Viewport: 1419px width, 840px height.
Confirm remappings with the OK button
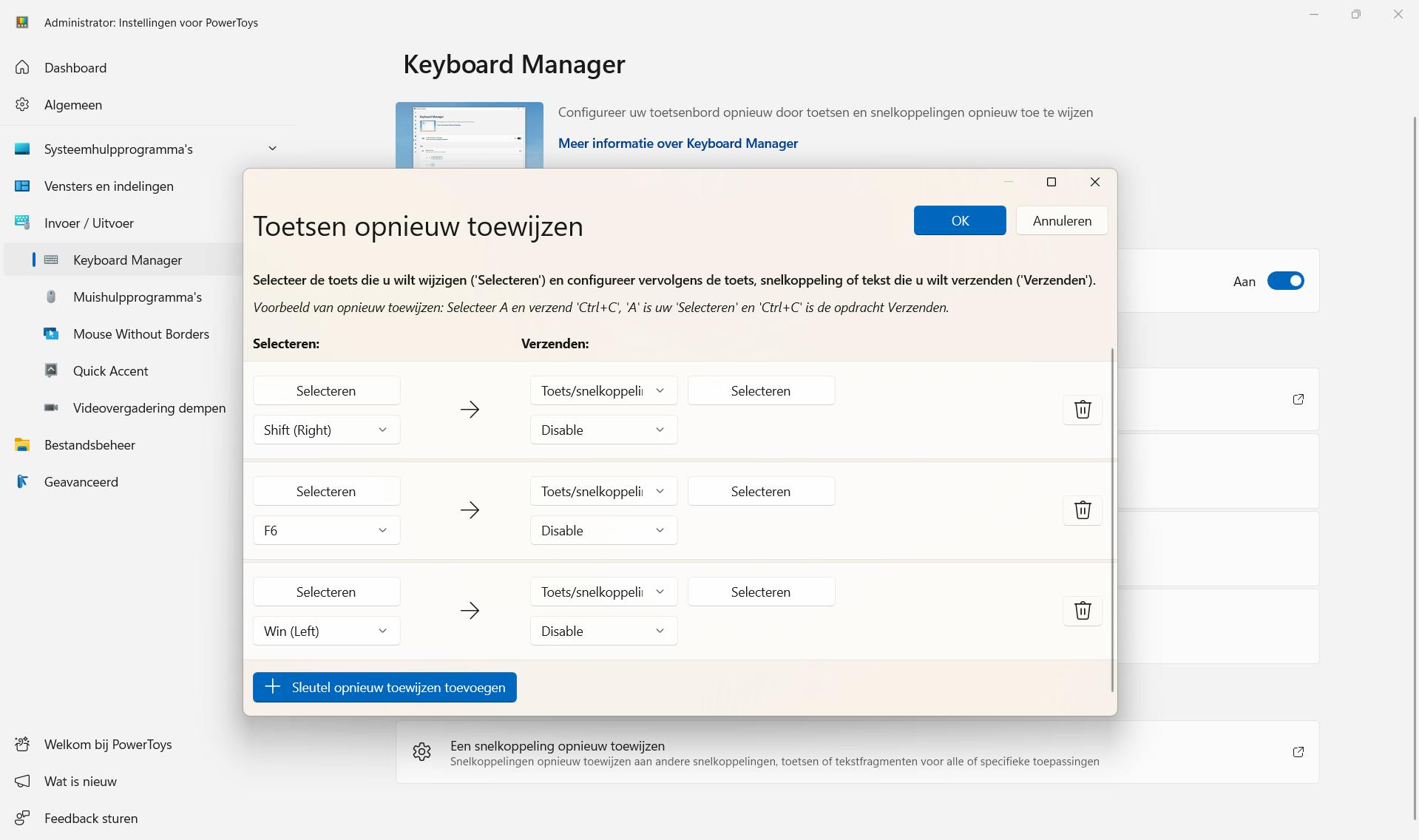[960, 220]
